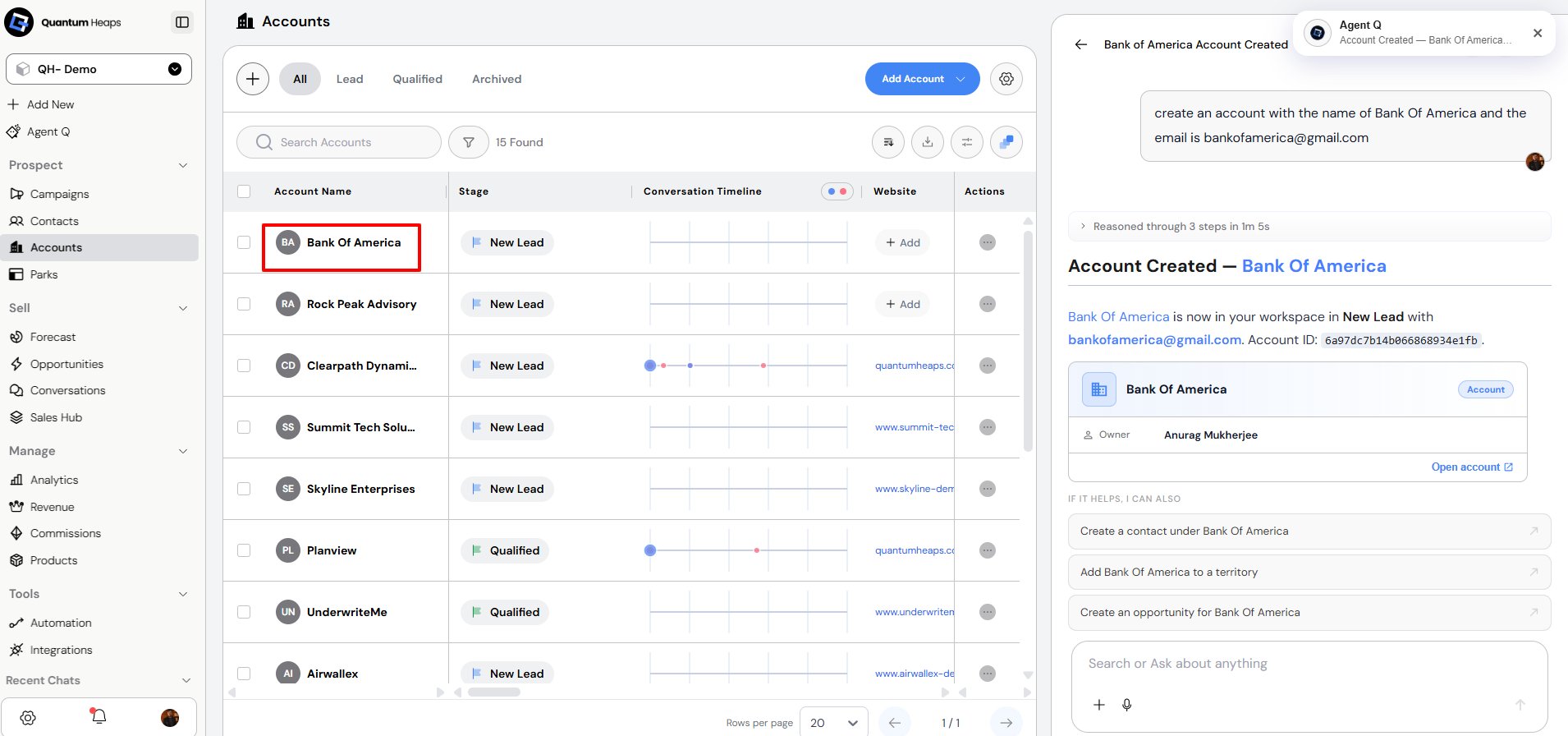Select the All accounts tab
Viewport: 1568px width, 736px height.
coord(300,79)
